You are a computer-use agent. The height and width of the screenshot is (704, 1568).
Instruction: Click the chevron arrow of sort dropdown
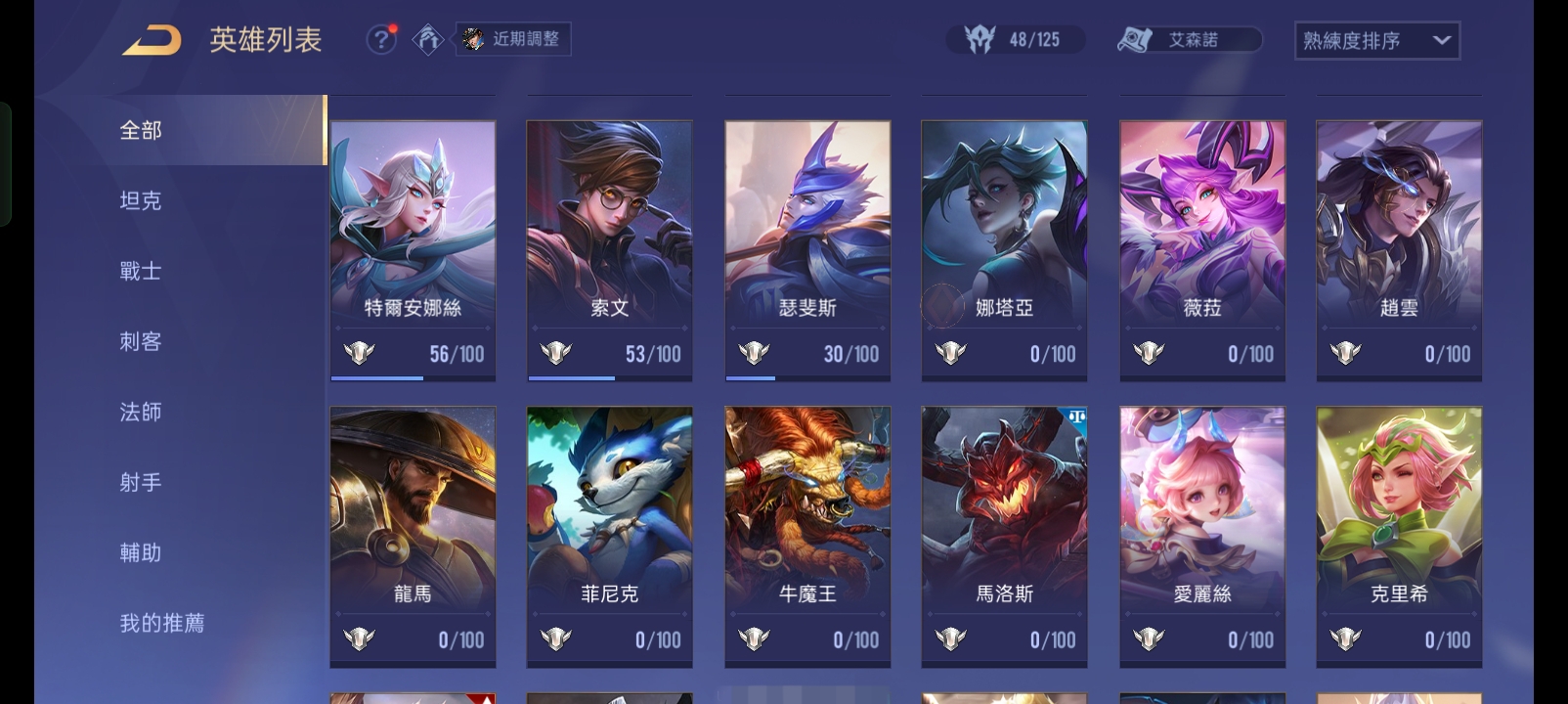coord(1441,40)
